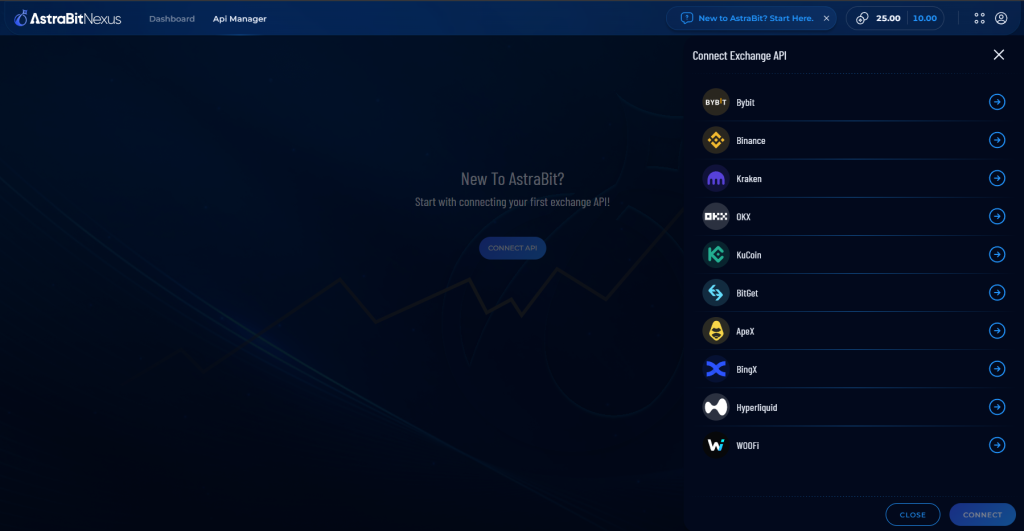
Task: Open Bybit using its arrow icon
Action: [997, 102]
